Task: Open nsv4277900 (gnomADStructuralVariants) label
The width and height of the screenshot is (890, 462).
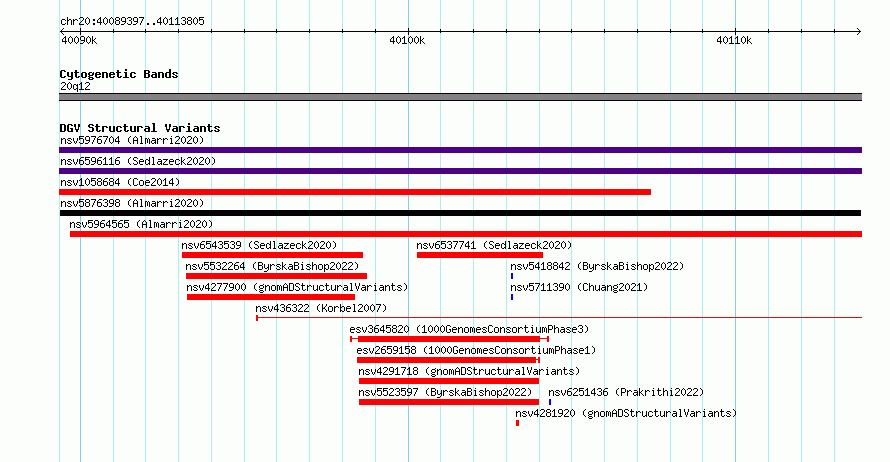Action: 297,287
